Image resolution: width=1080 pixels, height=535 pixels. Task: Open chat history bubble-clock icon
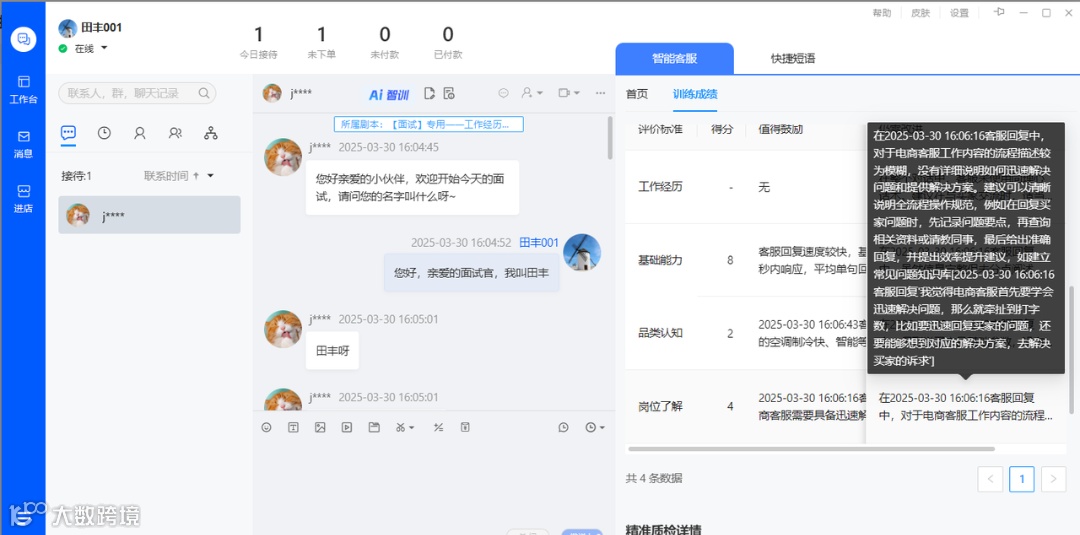click(563, 428)
